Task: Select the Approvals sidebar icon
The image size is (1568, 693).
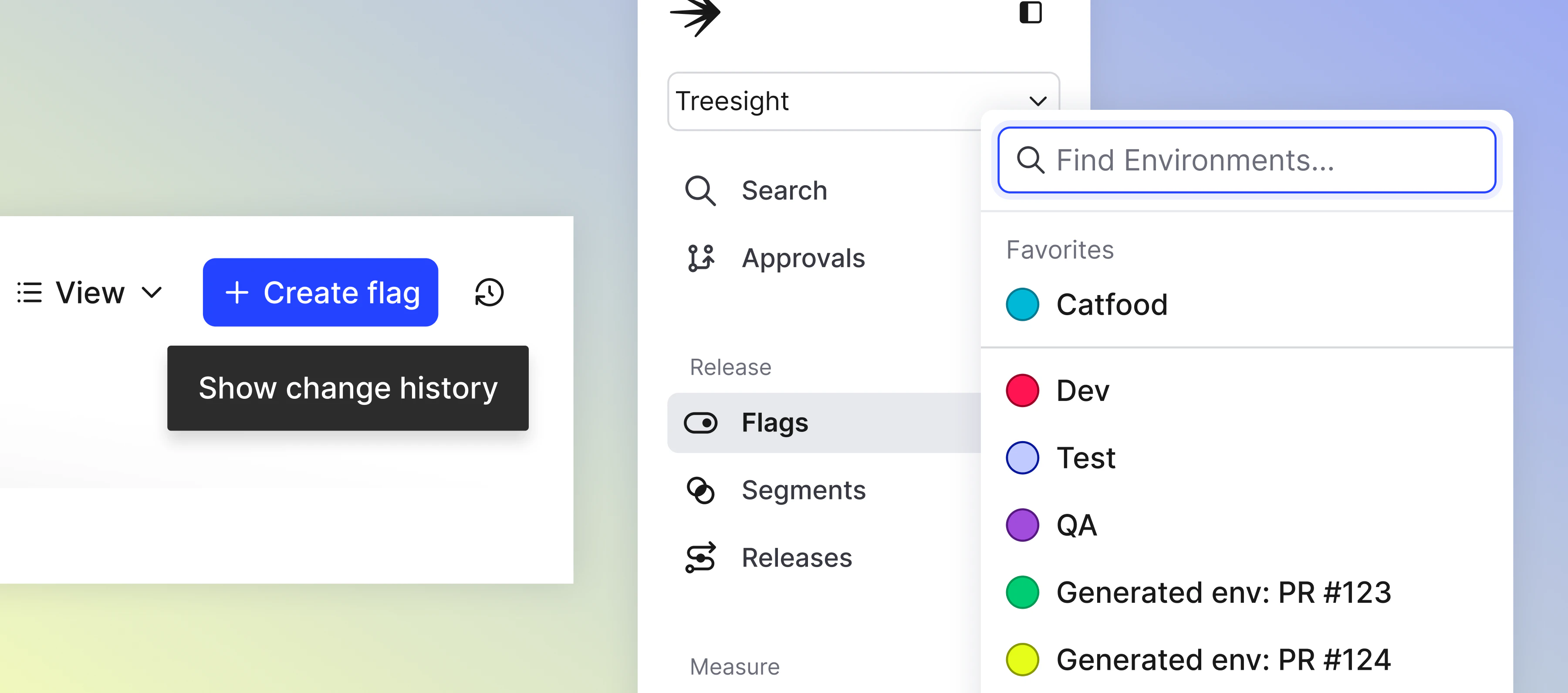Action: pyautogui.click(x=701, y=258)
